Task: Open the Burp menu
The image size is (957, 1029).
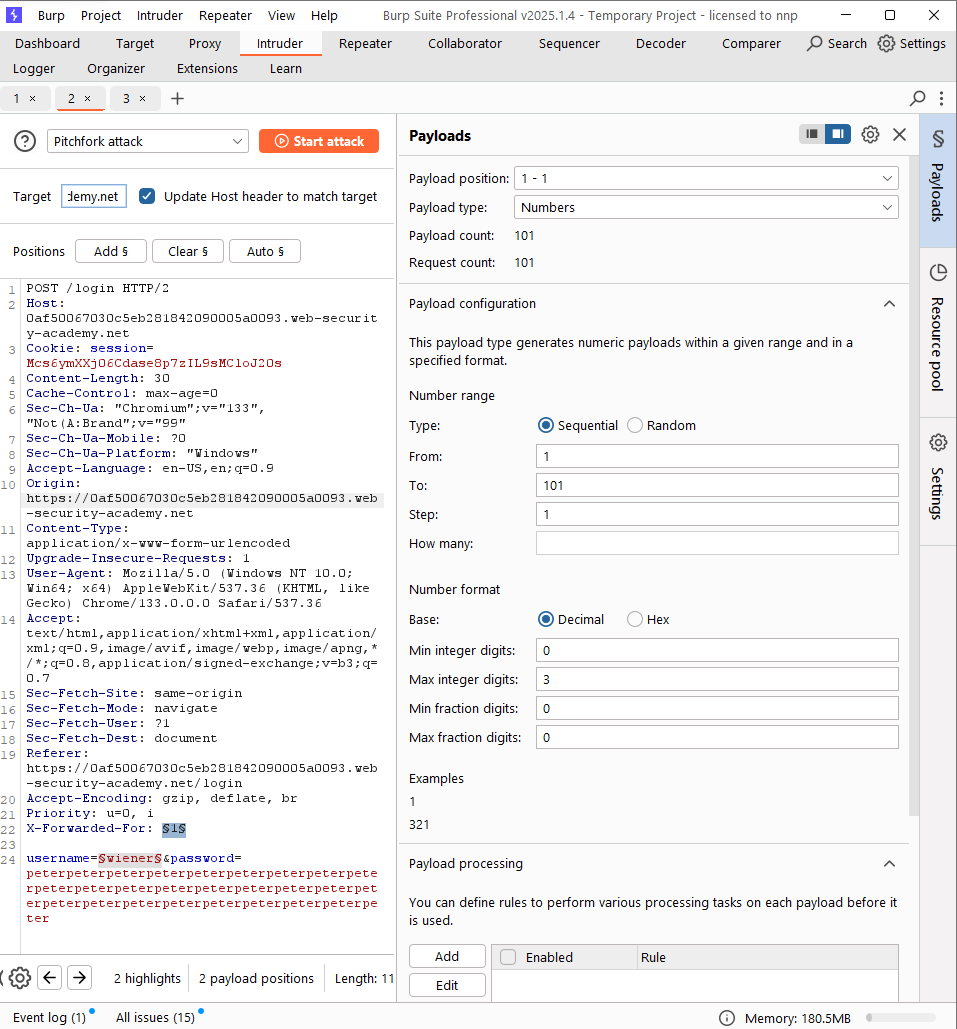Action: [x=51, y=15]
